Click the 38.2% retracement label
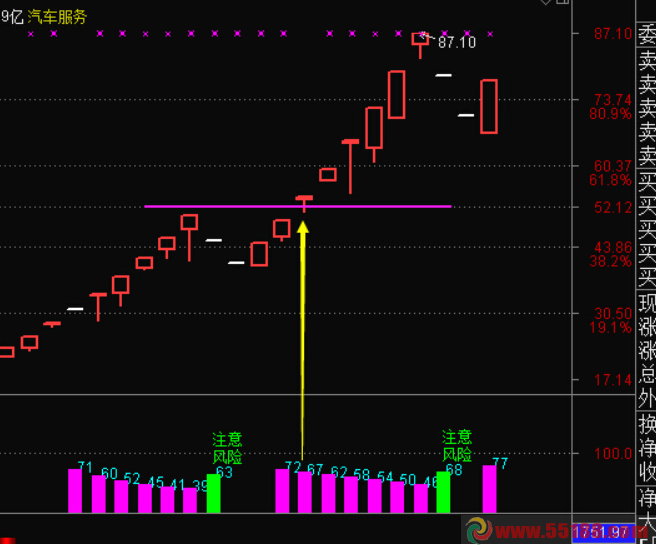Screen dimensions: 656x545 click(610, 261)
